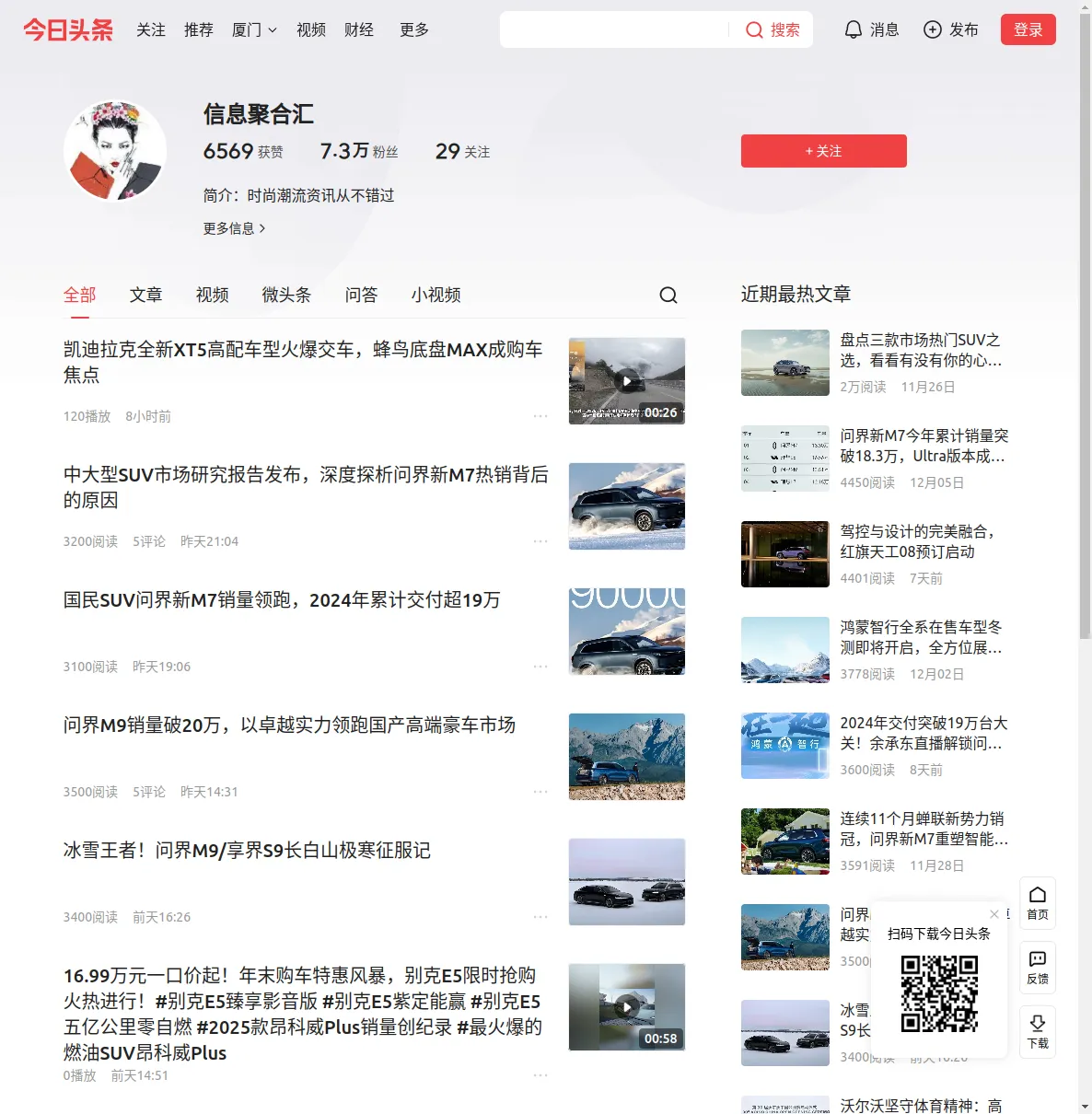1092x1114 pixels.
Task: Open hot article 连续11个月蝉联新势力销冠
Action: coord(924,829)
